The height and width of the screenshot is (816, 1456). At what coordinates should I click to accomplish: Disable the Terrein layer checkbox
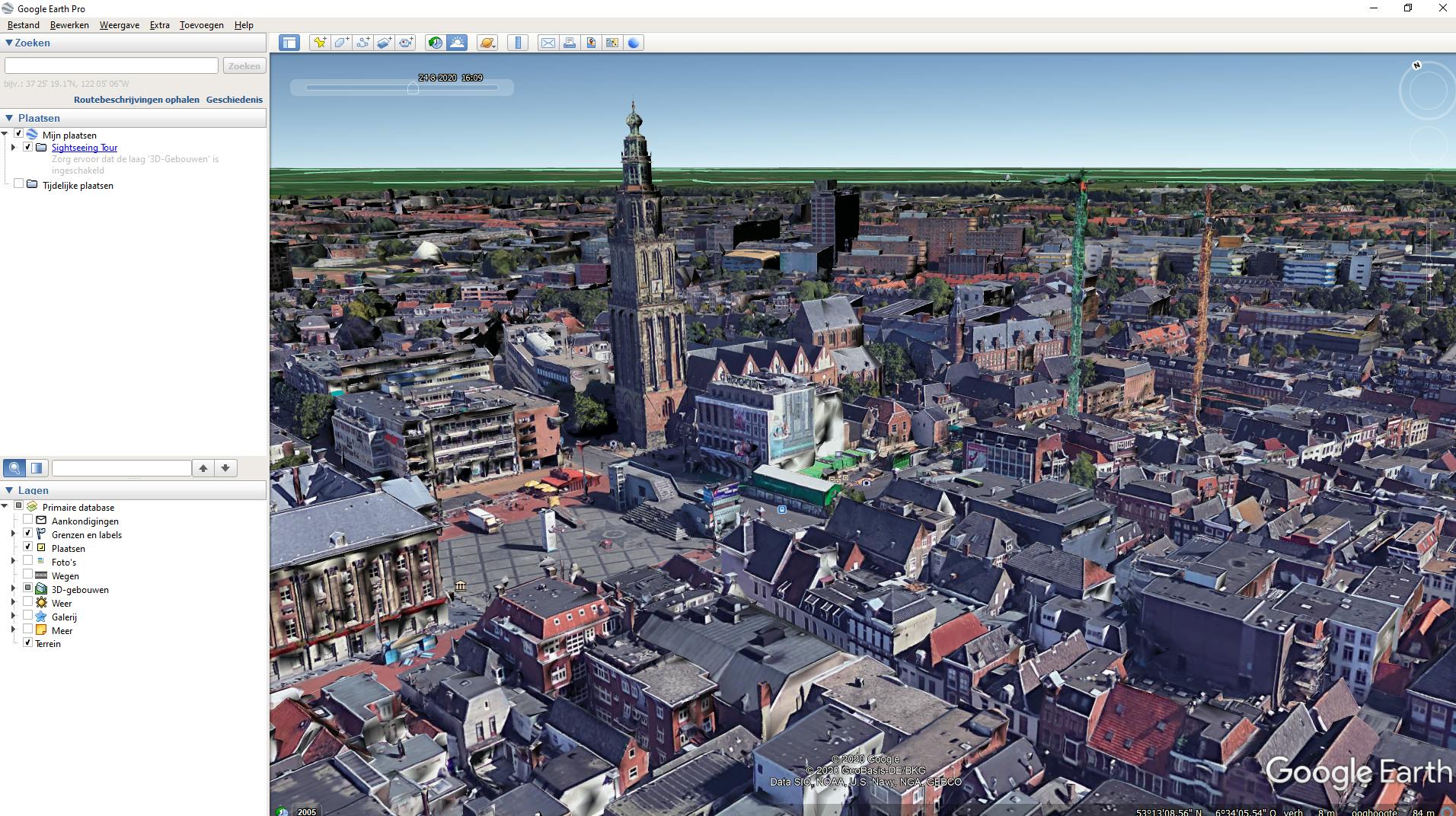point(27,644)
